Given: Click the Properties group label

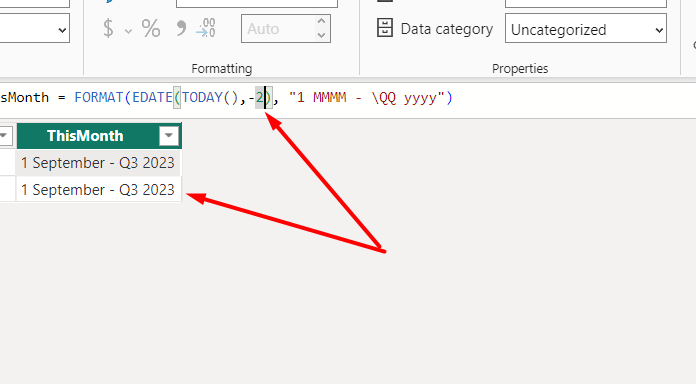Looking at the screenshot, I should point(520,68).
